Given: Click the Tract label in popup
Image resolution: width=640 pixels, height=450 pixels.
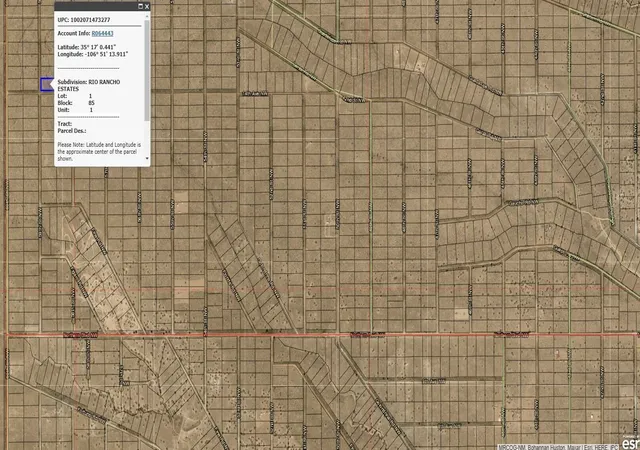Looking at the screenshot, I should tap(64, 124).
